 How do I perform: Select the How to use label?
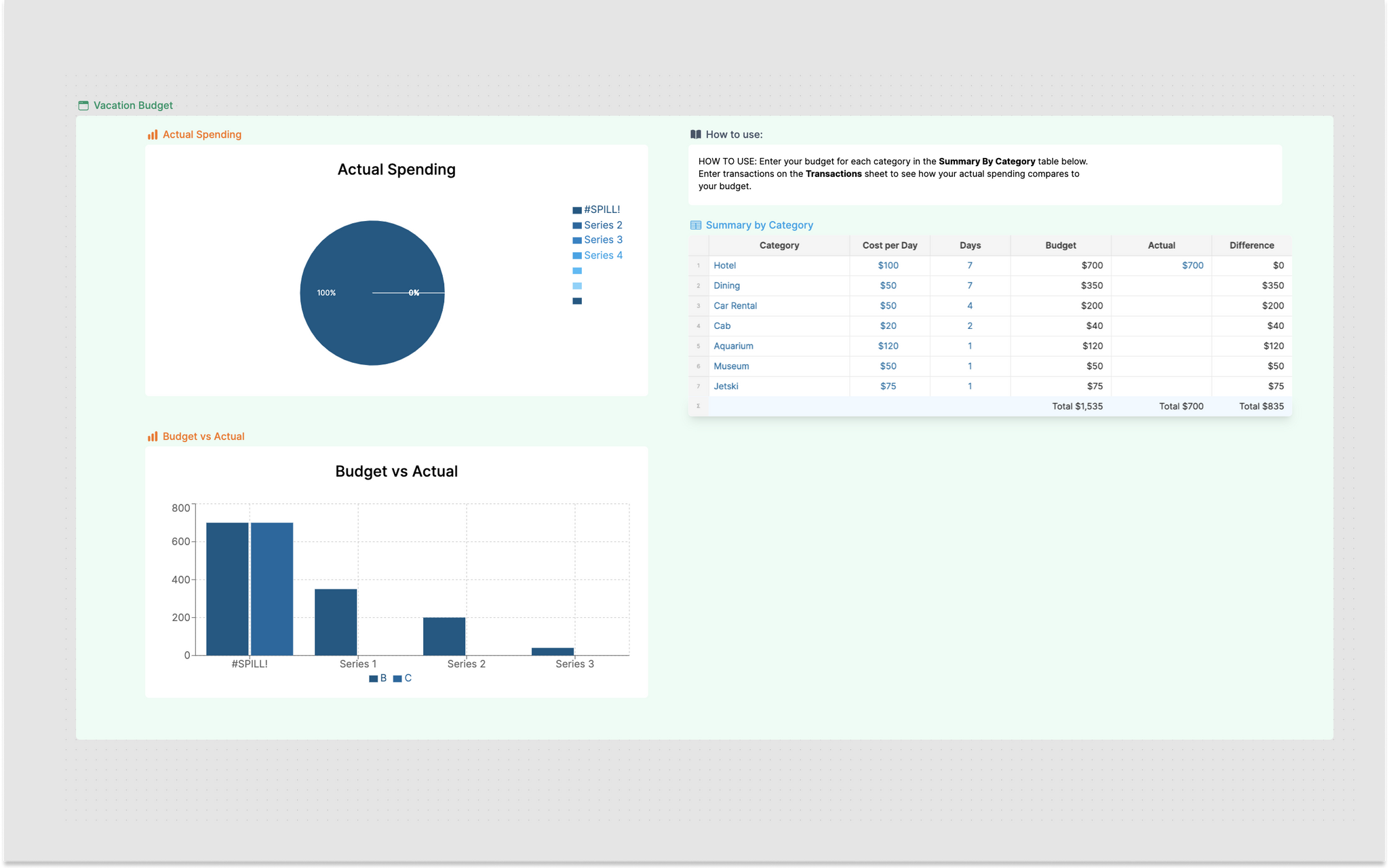tap(734, 134)
